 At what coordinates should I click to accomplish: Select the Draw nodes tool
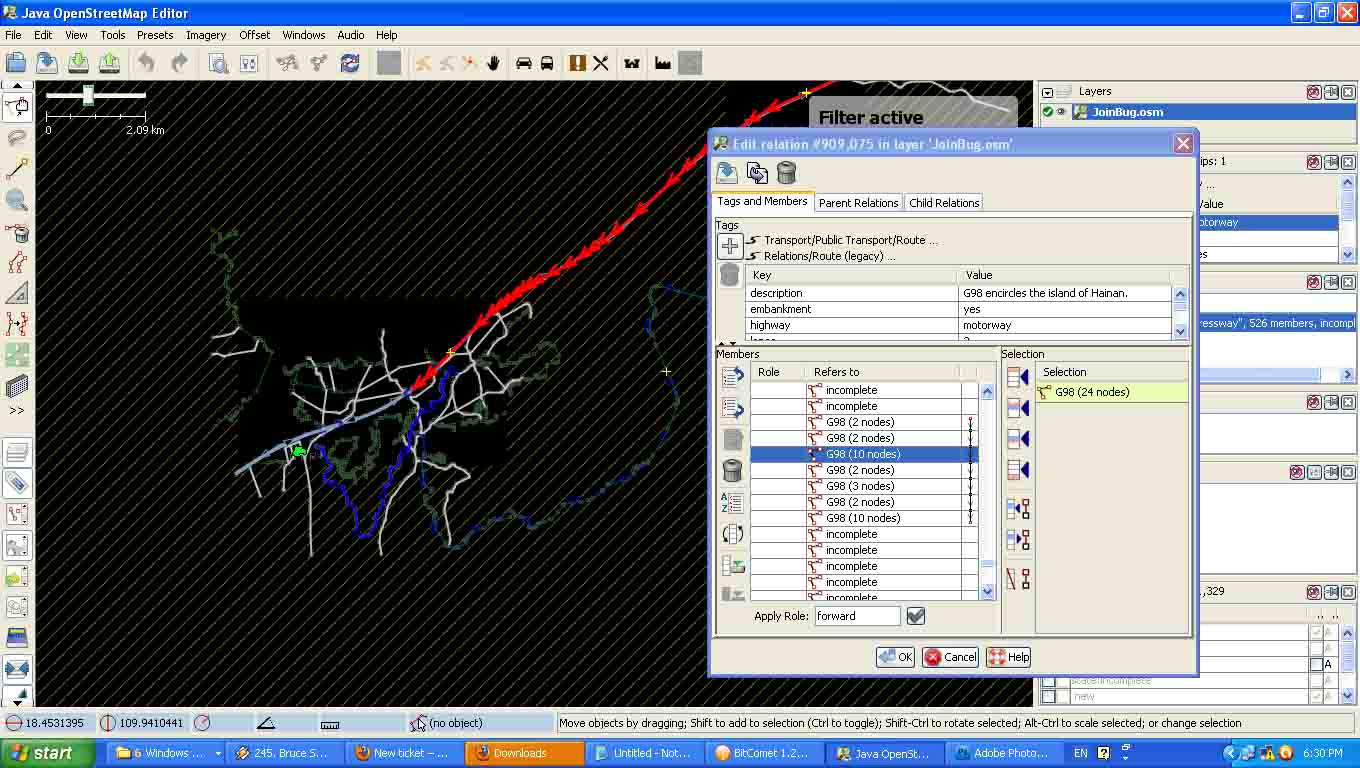[x=17, y=167]
